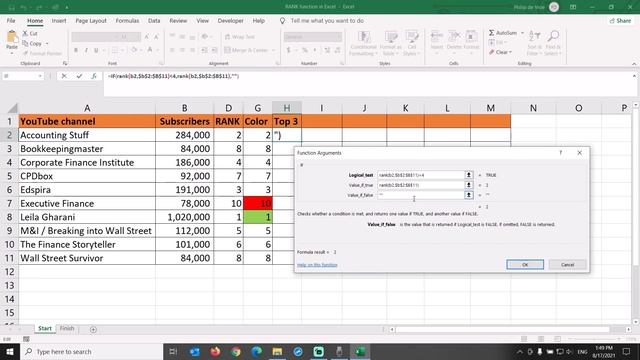Toggle Wrap Text
The height and width of the screenshot is (360, 640).
240,37
